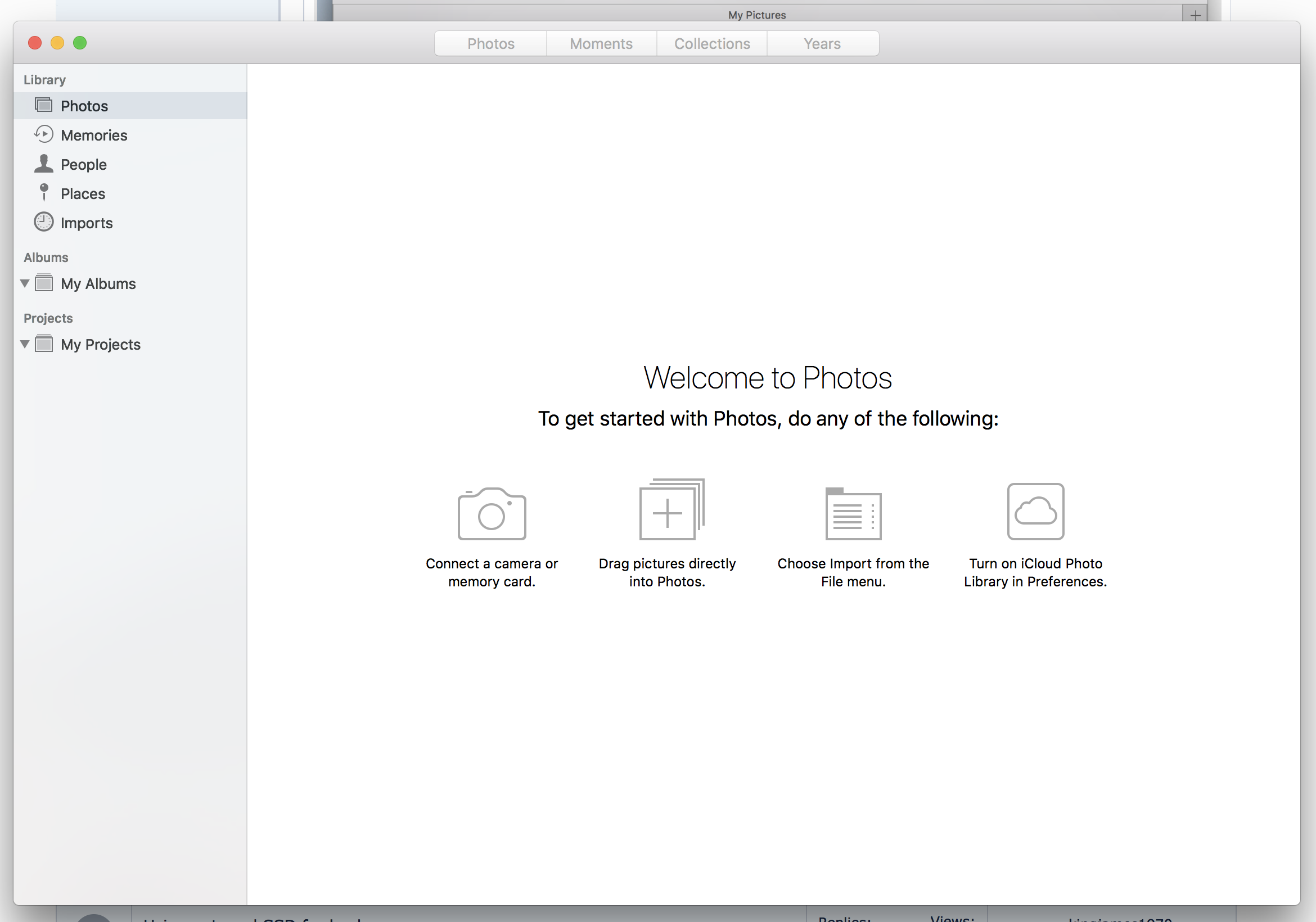The width and height of the screenshot is (1316, 922).
Task: Click 'Drag pictures directly into Photos' text
Action: tap(667, 572)
